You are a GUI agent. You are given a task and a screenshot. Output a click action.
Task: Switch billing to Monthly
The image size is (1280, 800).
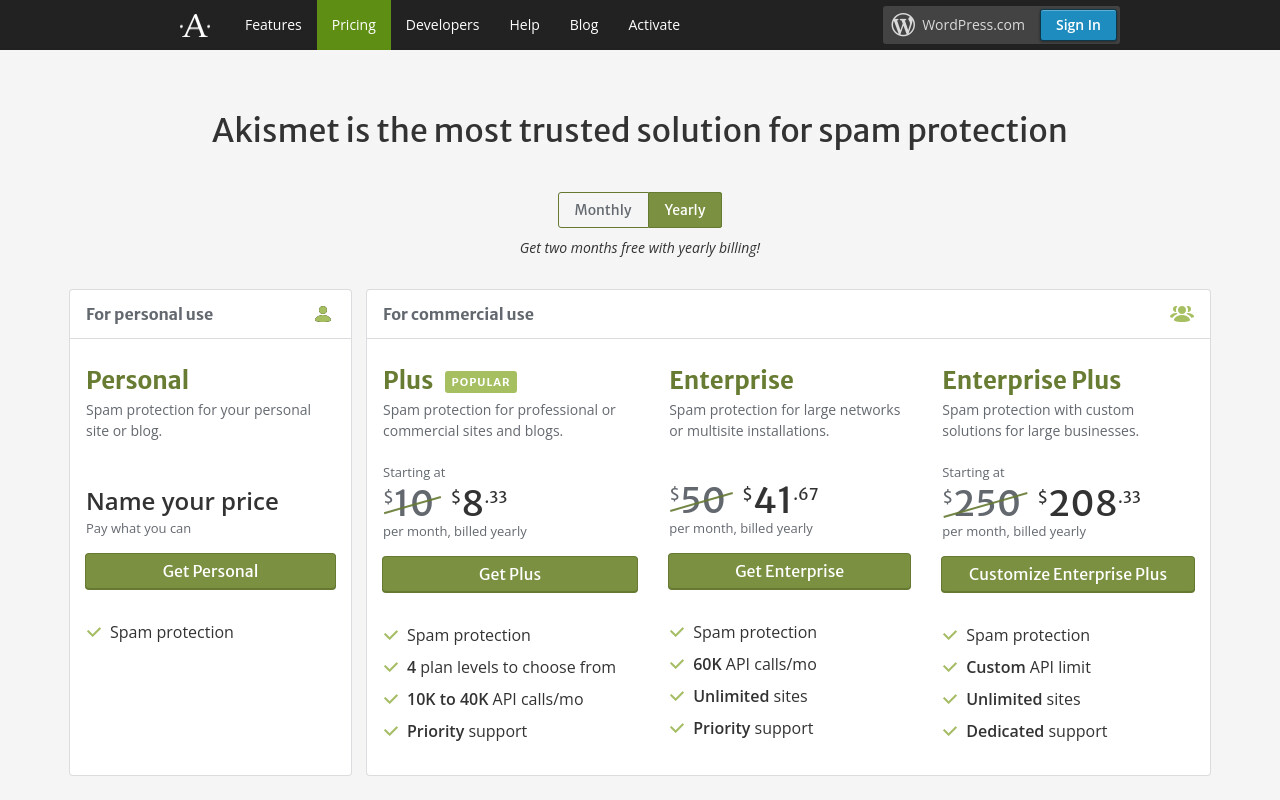pyautogui.click(x=603, y=210)
